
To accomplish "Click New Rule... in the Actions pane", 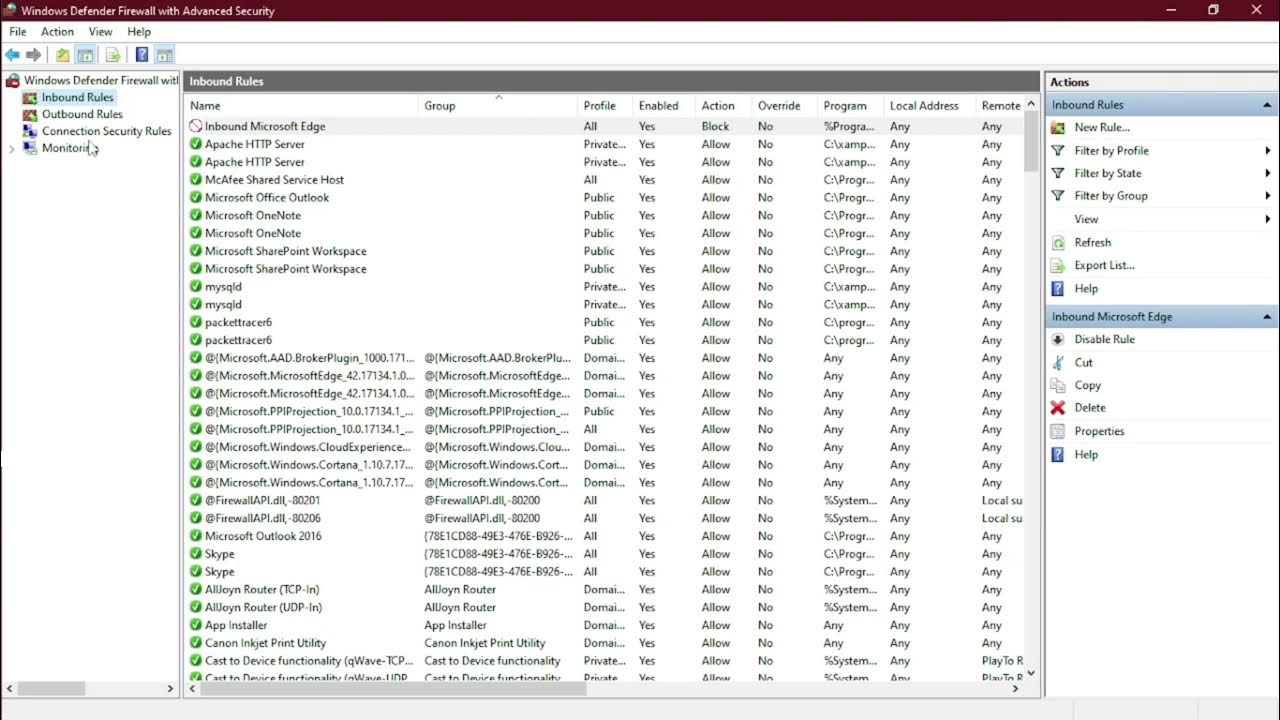I will [x=1102, y=127].
